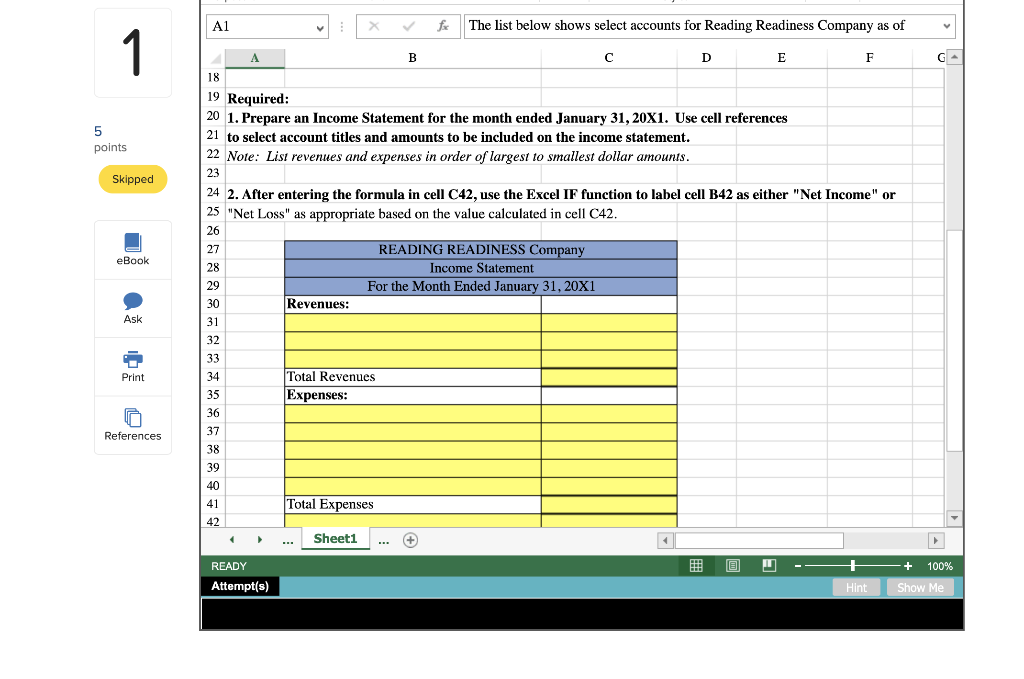Open Page Break Preview via its icon
The height and width of the screenshot is (679, 1024).
pyautogui.click(x=769, y=565)
